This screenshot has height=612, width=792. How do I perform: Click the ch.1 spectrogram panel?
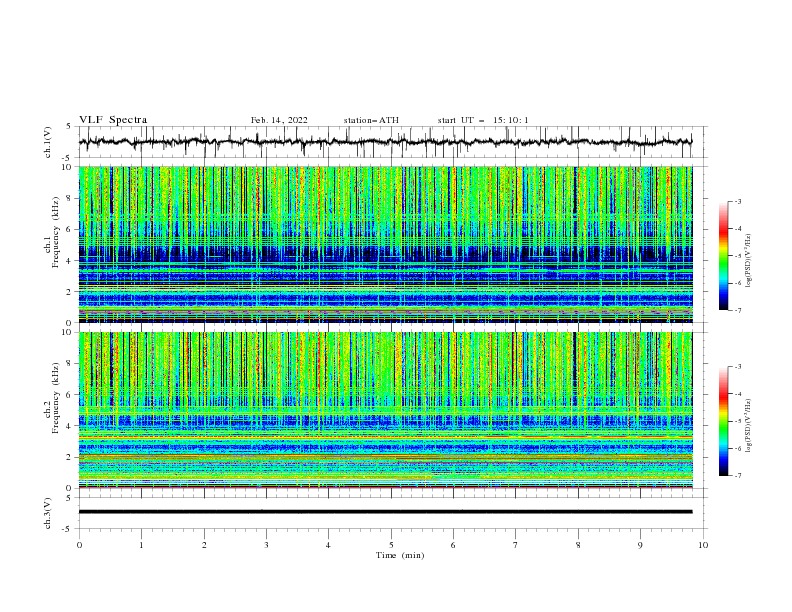[x=385, y=244]
